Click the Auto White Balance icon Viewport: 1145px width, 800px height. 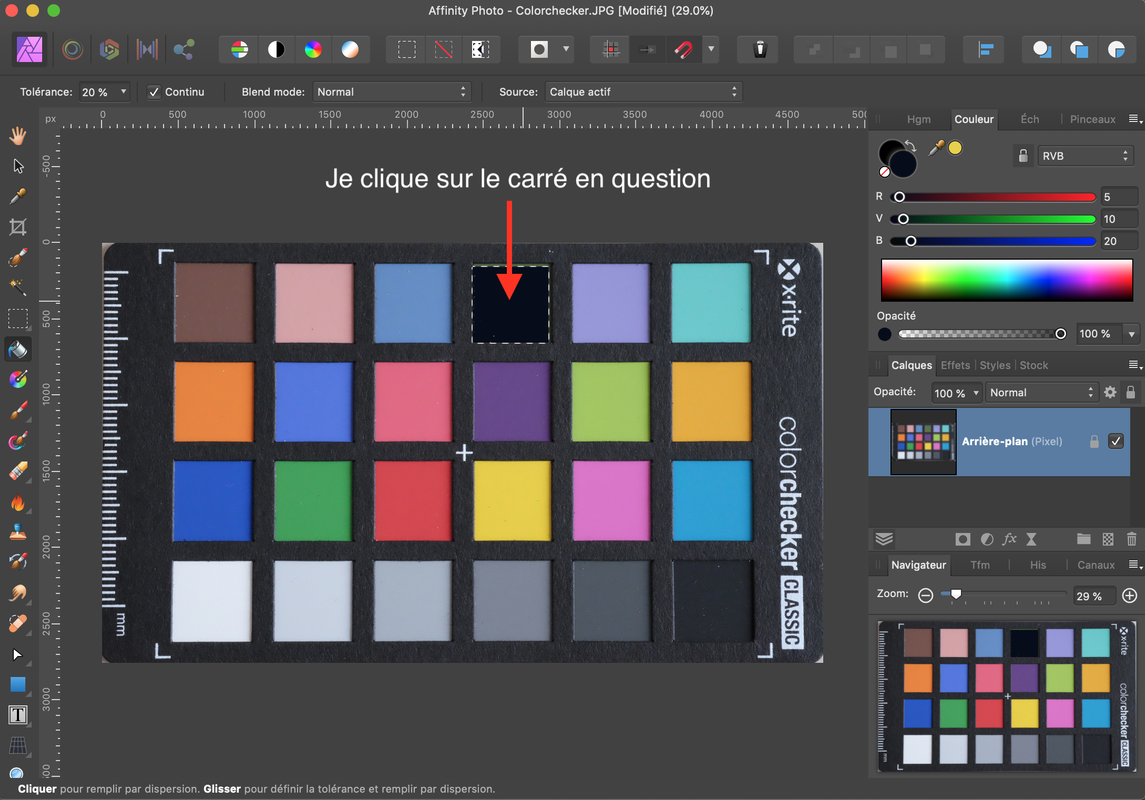(351, 50)
